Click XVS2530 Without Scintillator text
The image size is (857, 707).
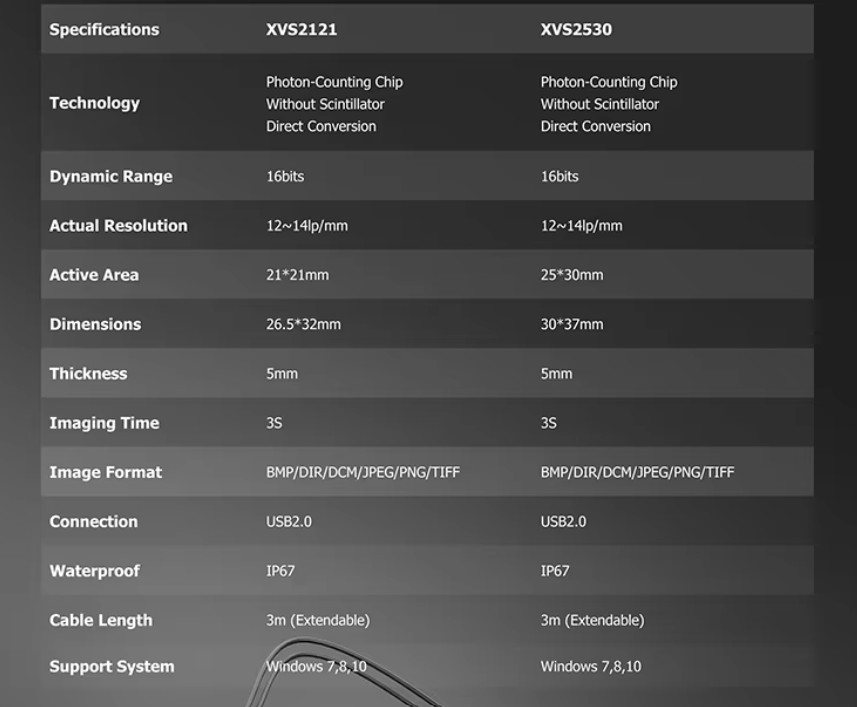tap(600, 104)
